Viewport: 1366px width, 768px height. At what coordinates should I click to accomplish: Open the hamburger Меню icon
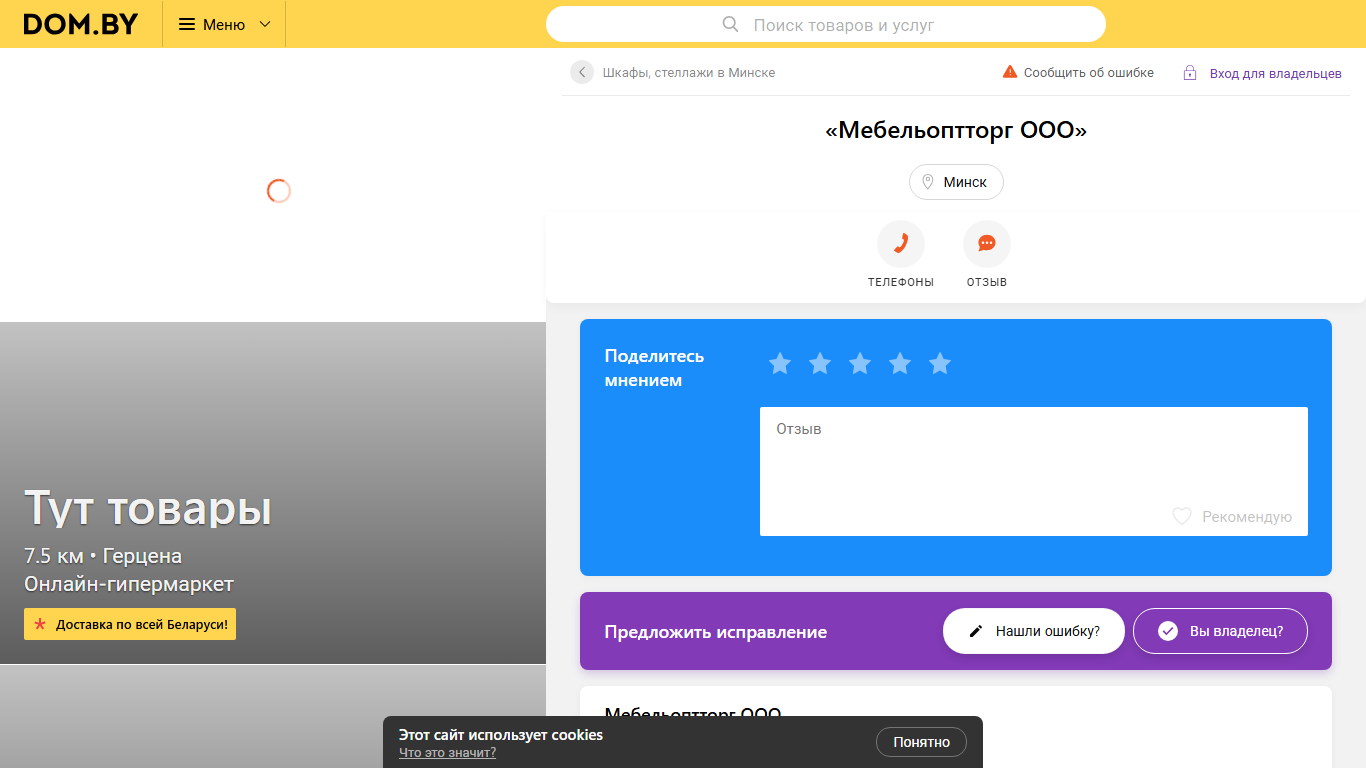click(x=187, y=24)
